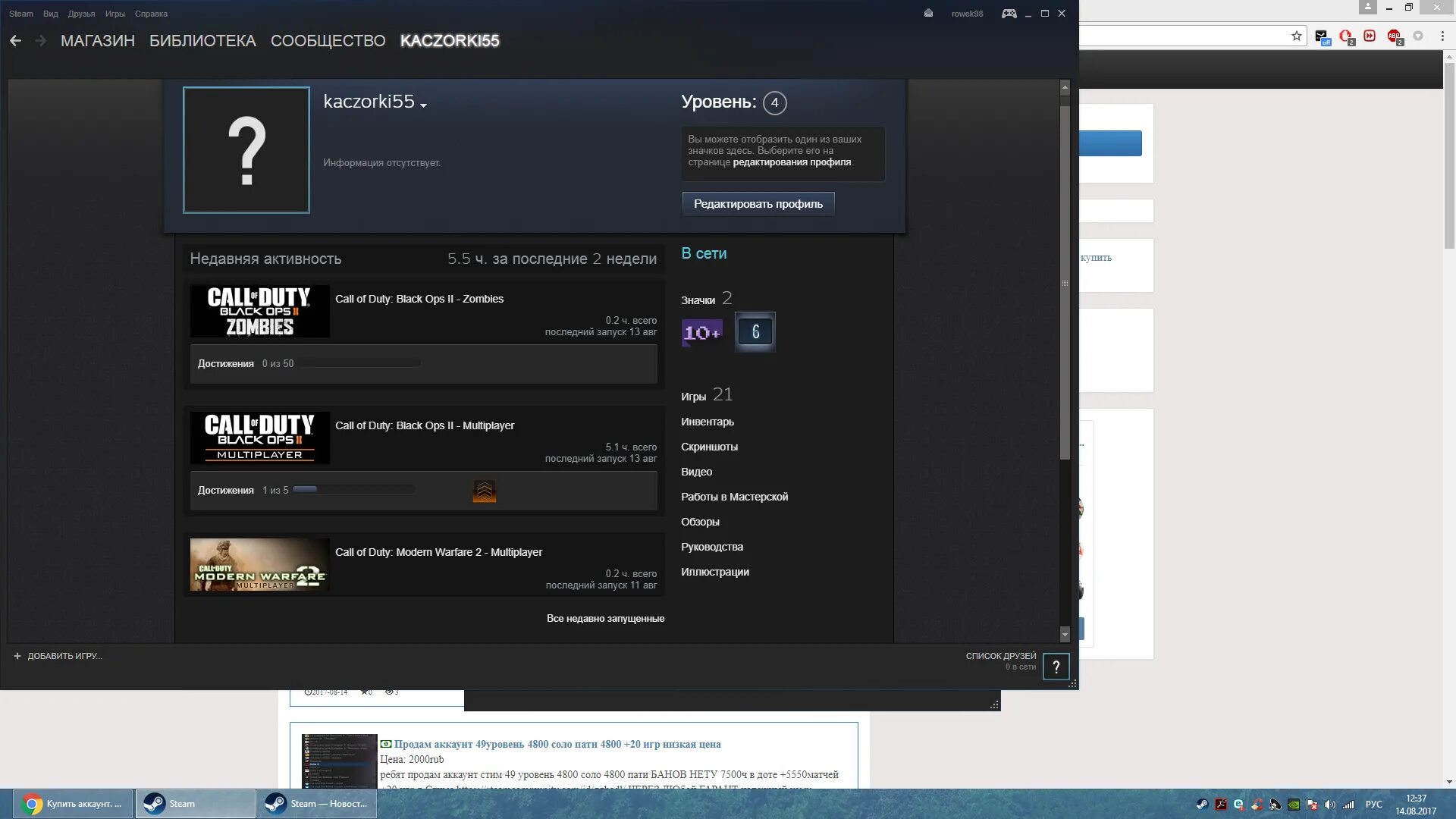Open Скриншоты link
Screen dimensions: 1456x819
pos(709,447)
